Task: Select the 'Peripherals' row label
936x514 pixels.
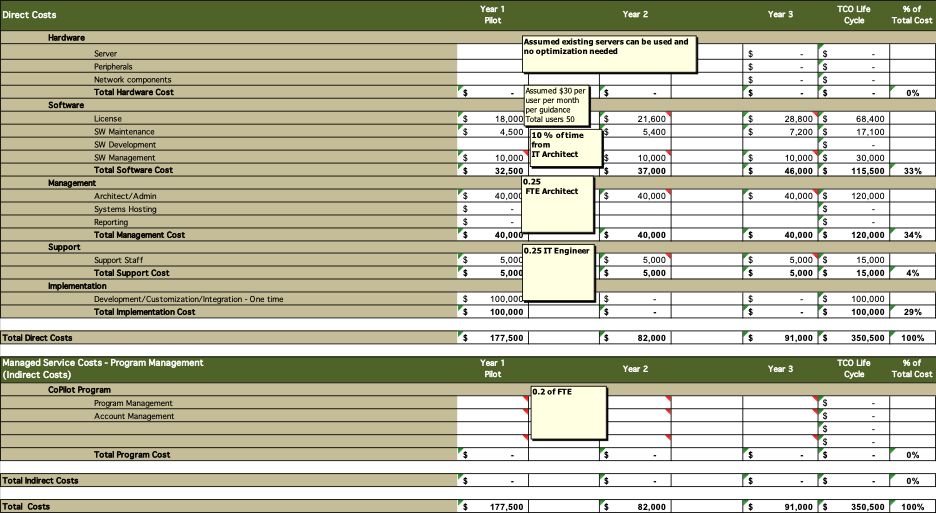Action: (113, 67)
